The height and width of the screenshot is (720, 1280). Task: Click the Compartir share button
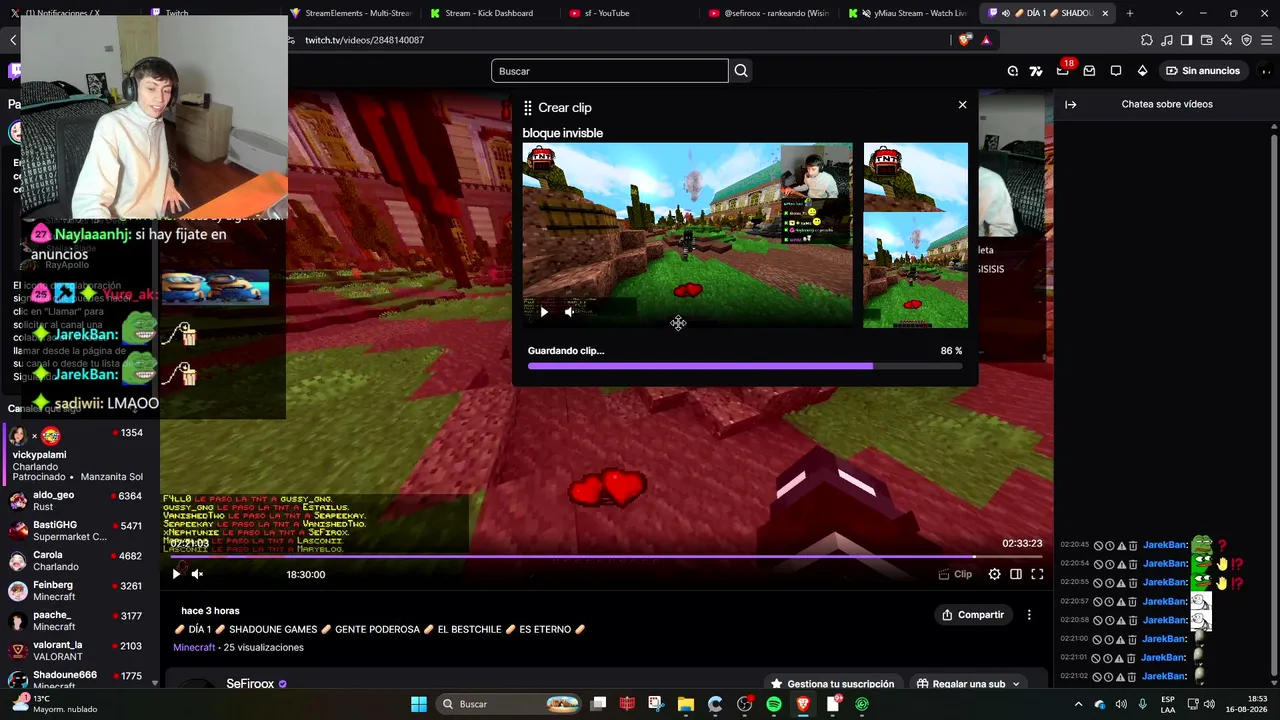tap(973, 615)
